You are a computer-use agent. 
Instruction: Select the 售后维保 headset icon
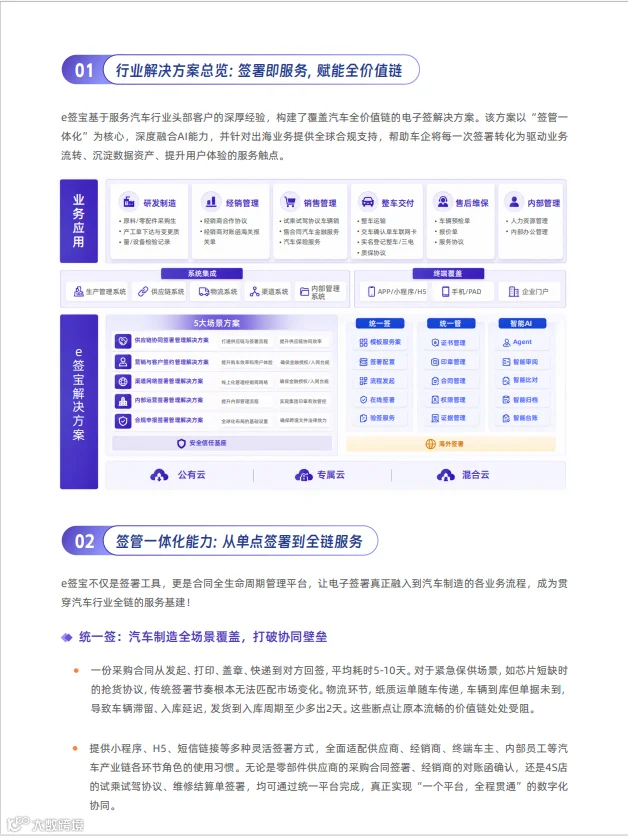[443, 202]
